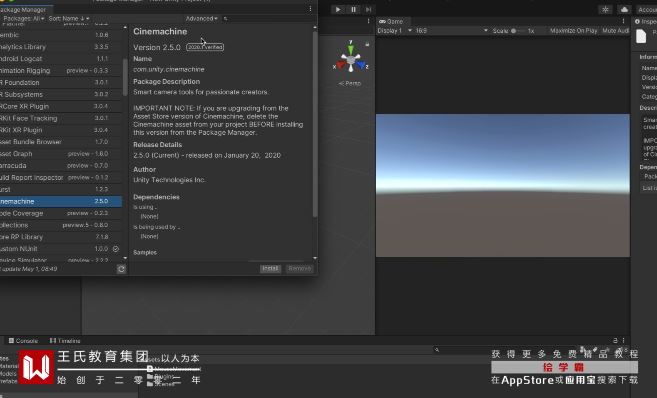
Task: Select the ARCore XR Plugin package
Action: (x=61, y=106)
